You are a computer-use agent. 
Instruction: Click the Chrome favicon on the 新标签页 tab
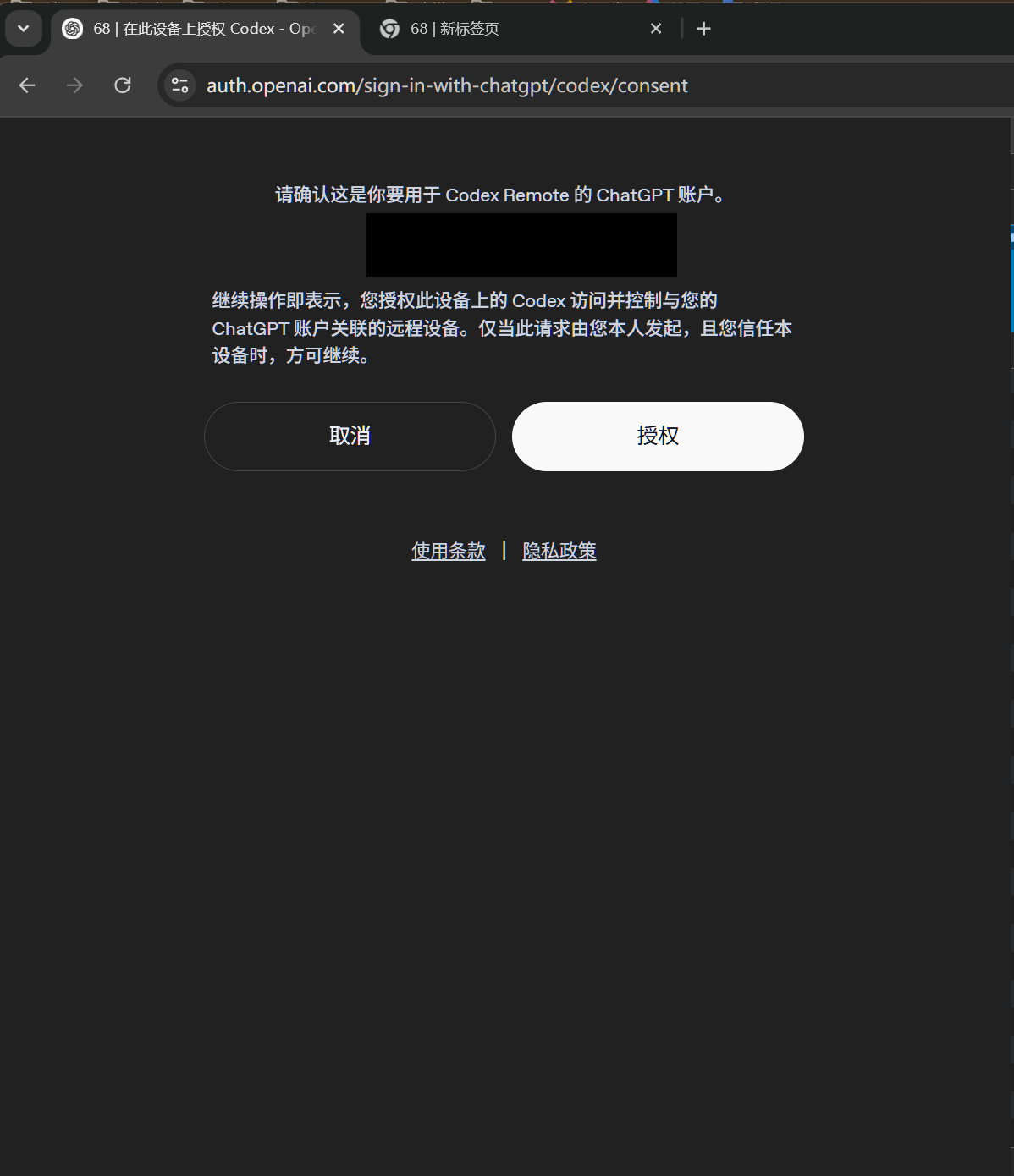tap(389, 29)
